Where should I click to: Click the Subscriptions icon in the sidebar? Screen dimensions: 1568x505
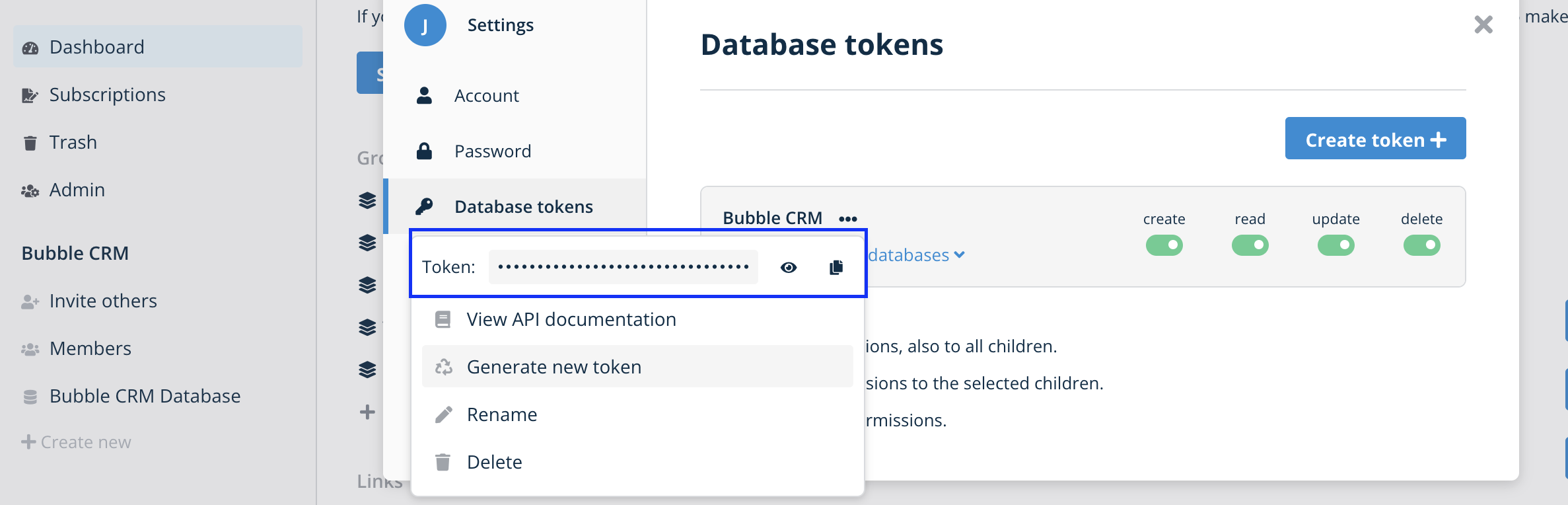(30, 95)
